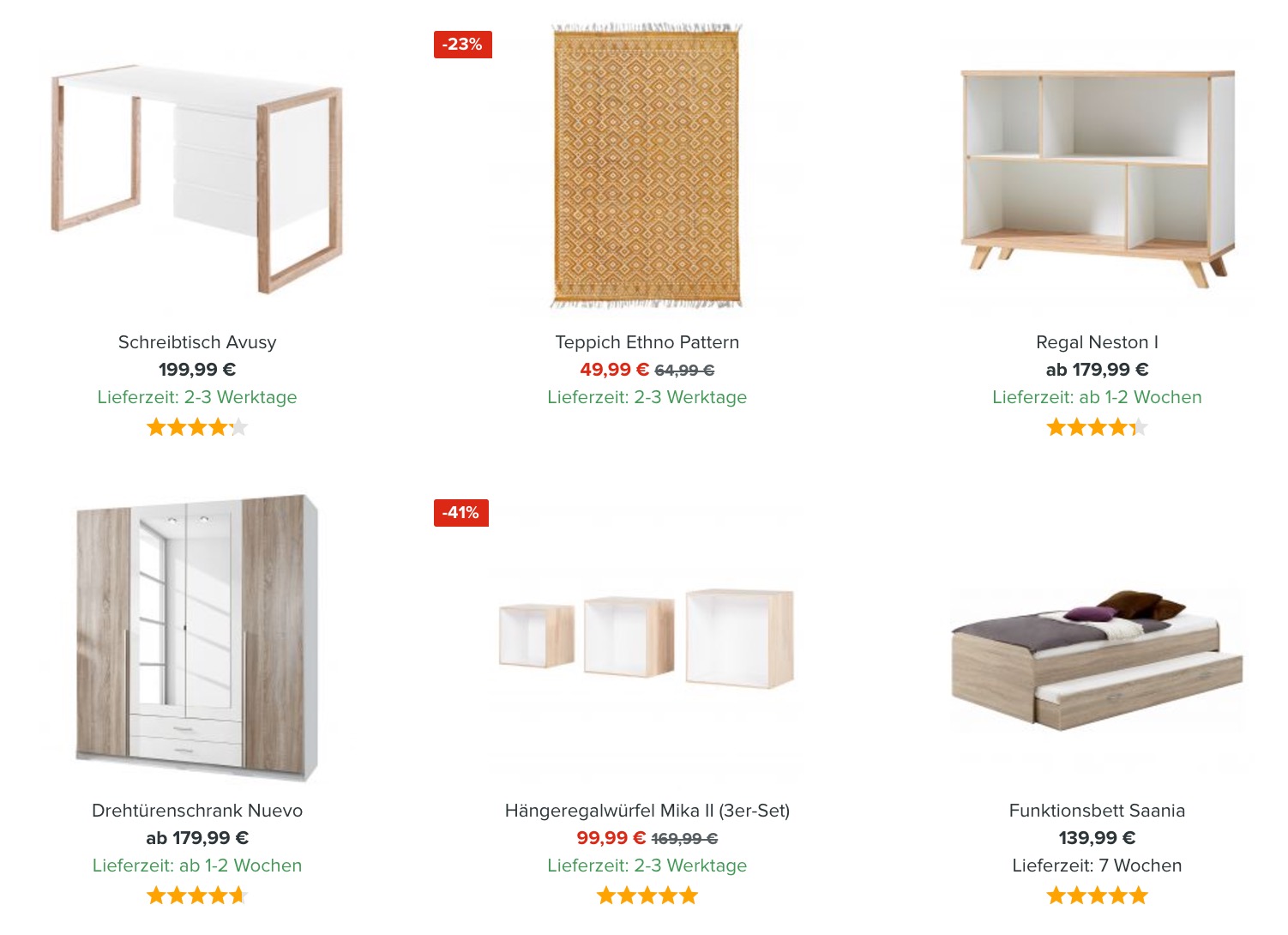This screenshot has width=1288, height=935.
Task: Click the five-star rating of Hängeregalwürfel Mika II
Action: click(x=647, y=896)
